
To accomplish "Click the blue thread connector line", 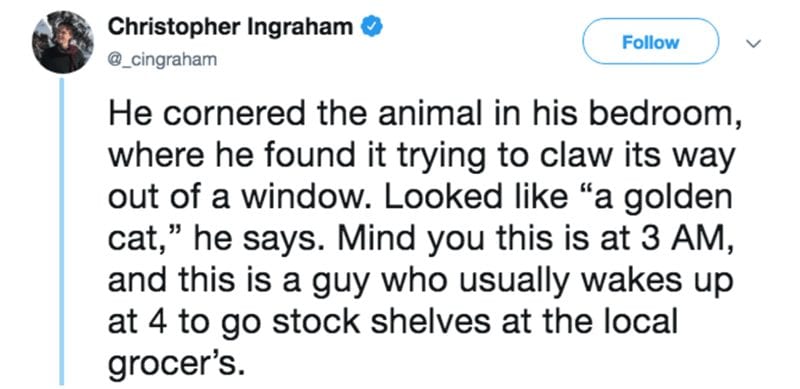I will [62, 231].
